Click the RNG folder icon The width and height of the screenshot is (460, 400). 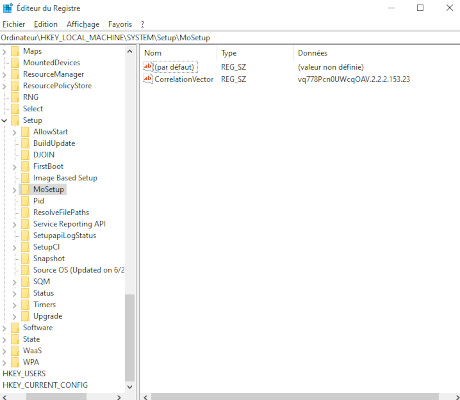(15, 97)
